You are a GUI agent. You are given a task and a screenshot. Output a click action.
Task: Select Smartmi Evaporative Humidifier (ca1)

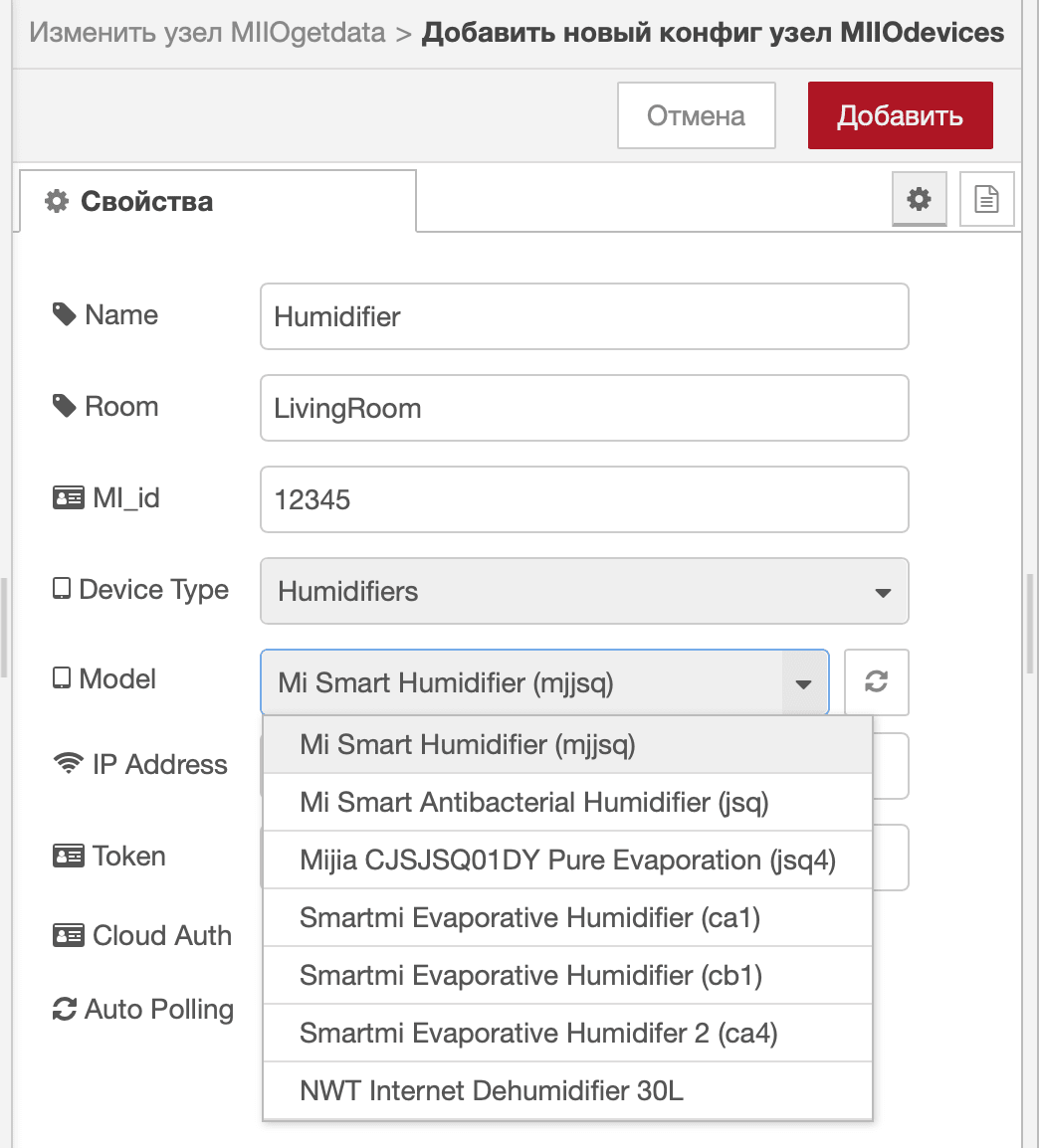click(x=567, y=917)
